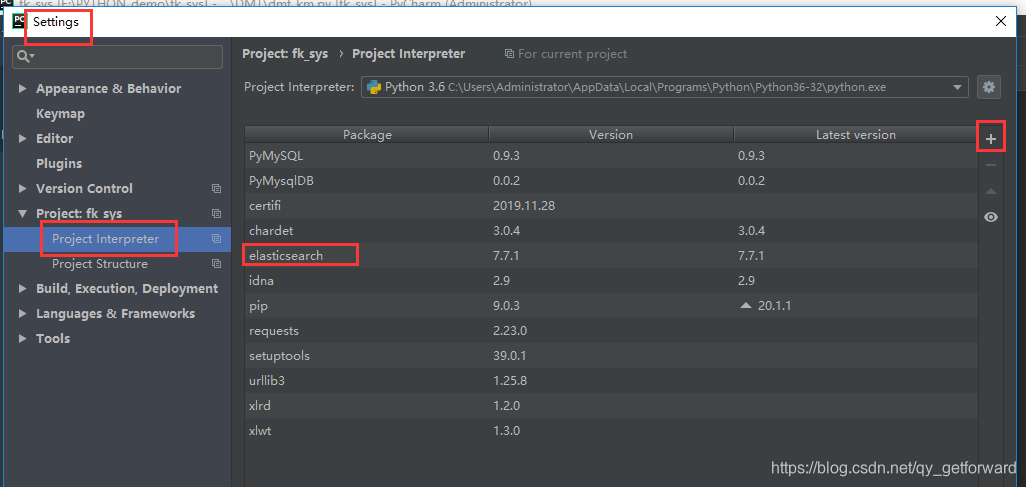
Task: Click the PyCharm logo in Settings title bar
Action: click(x=19, y=22)
